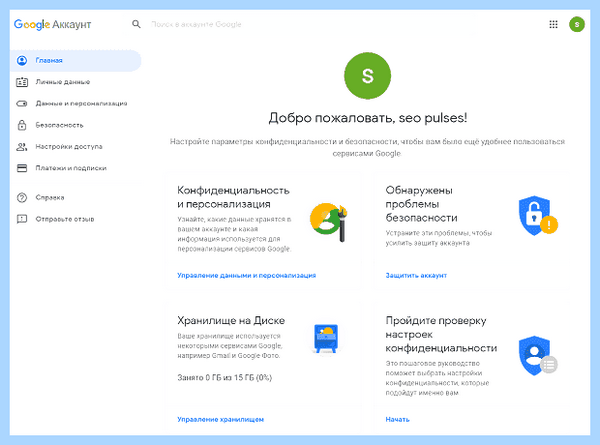The height and width of the screenshot is (445, 600).
Task: Open Управление данными и персонализация link
Action: [x=246, y=275]
